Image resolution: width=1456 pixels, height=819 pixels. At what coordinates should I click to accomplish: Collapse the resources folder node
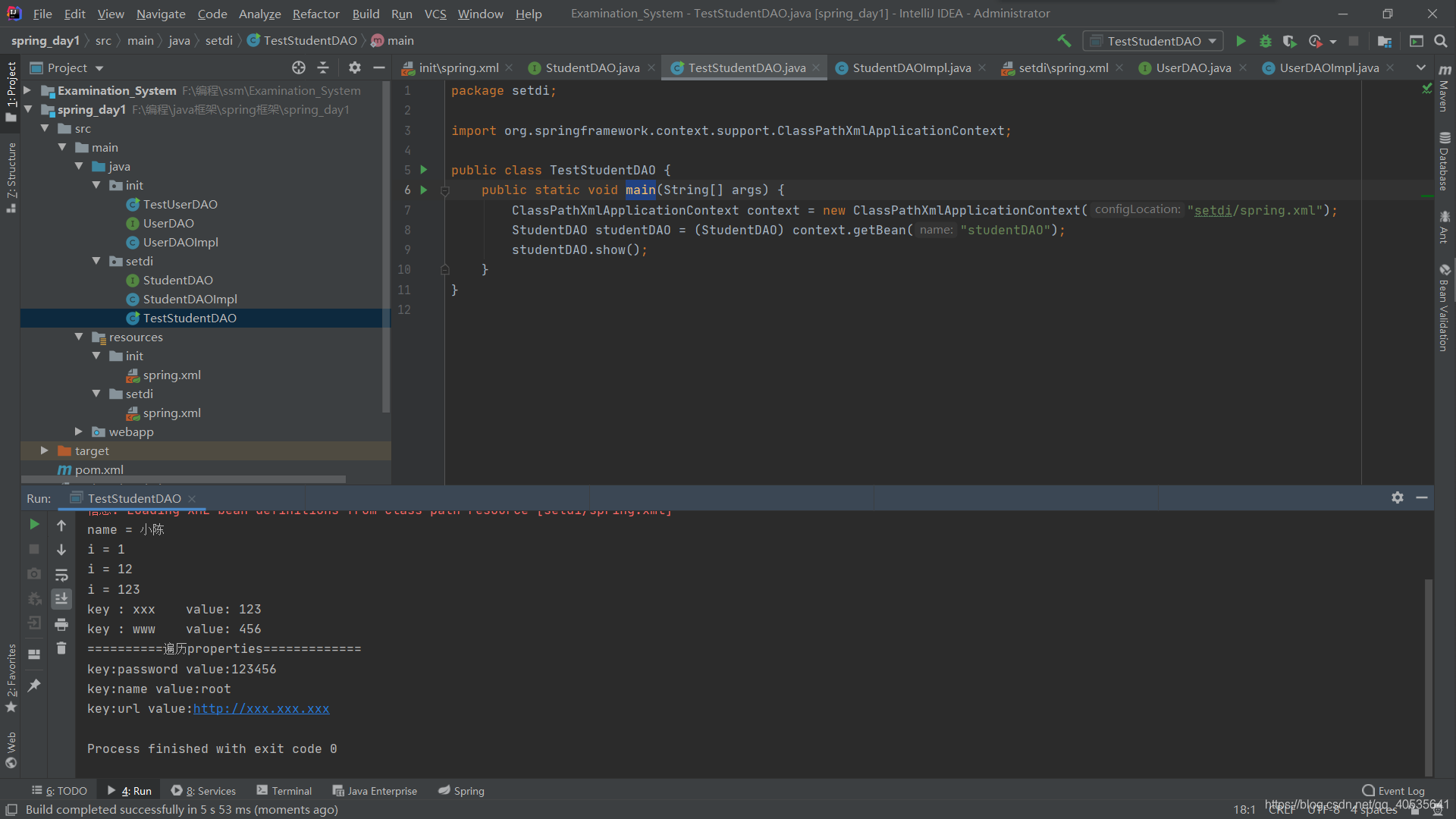(79, 337)
